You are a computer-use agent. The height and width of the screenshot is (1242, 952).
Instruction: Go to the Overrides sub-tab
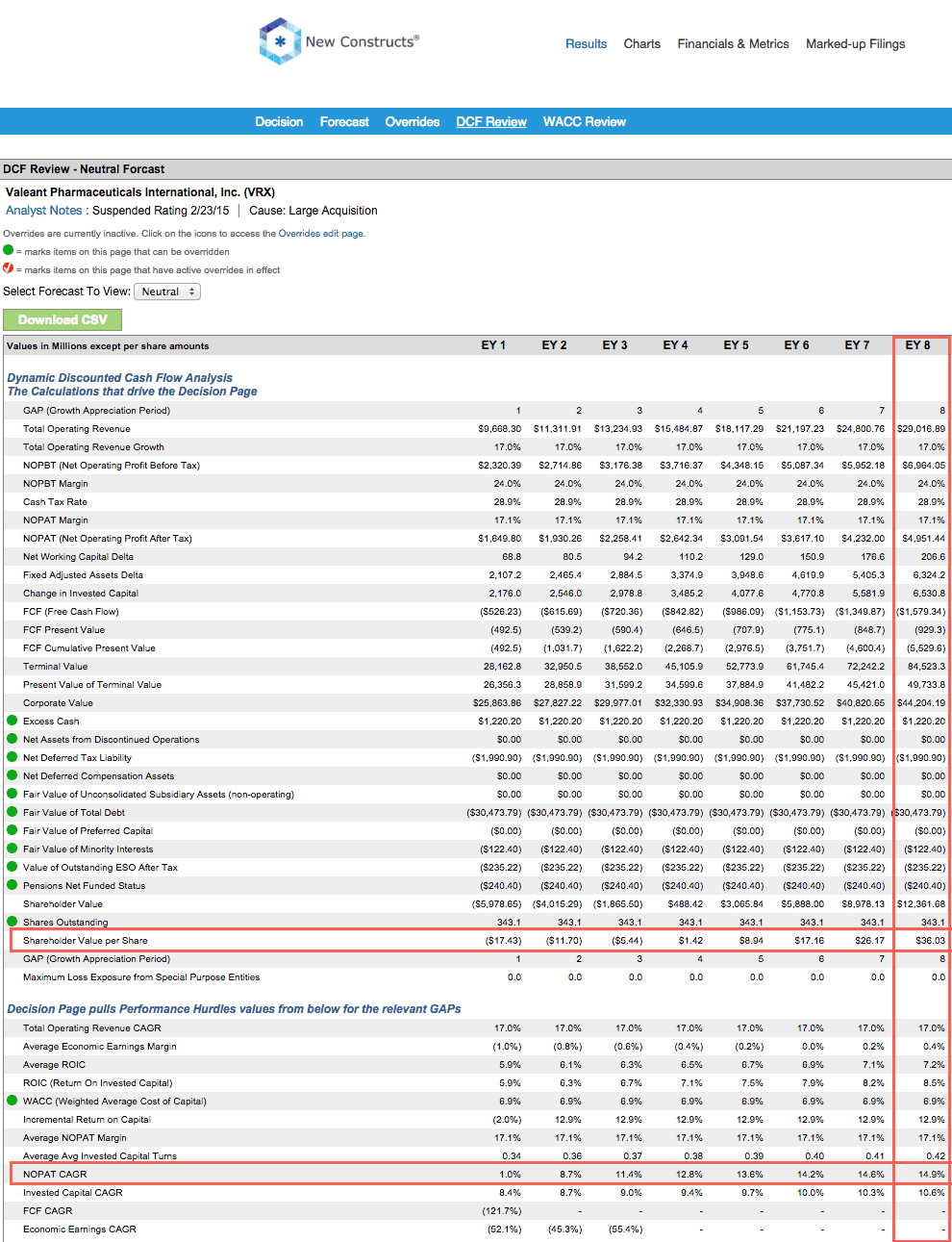[x=413, y=122]
